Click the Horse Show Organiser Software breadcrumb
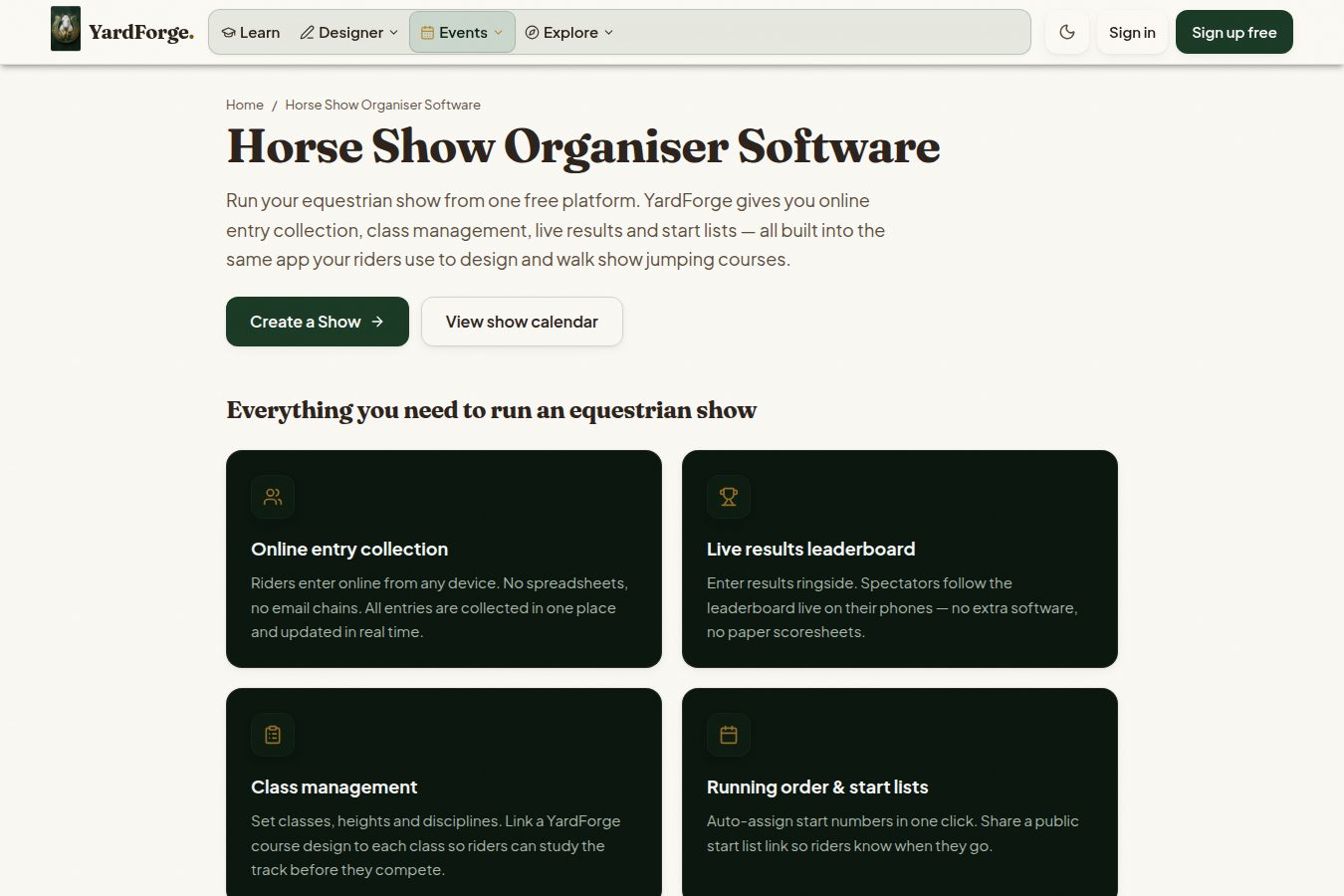 382,105
